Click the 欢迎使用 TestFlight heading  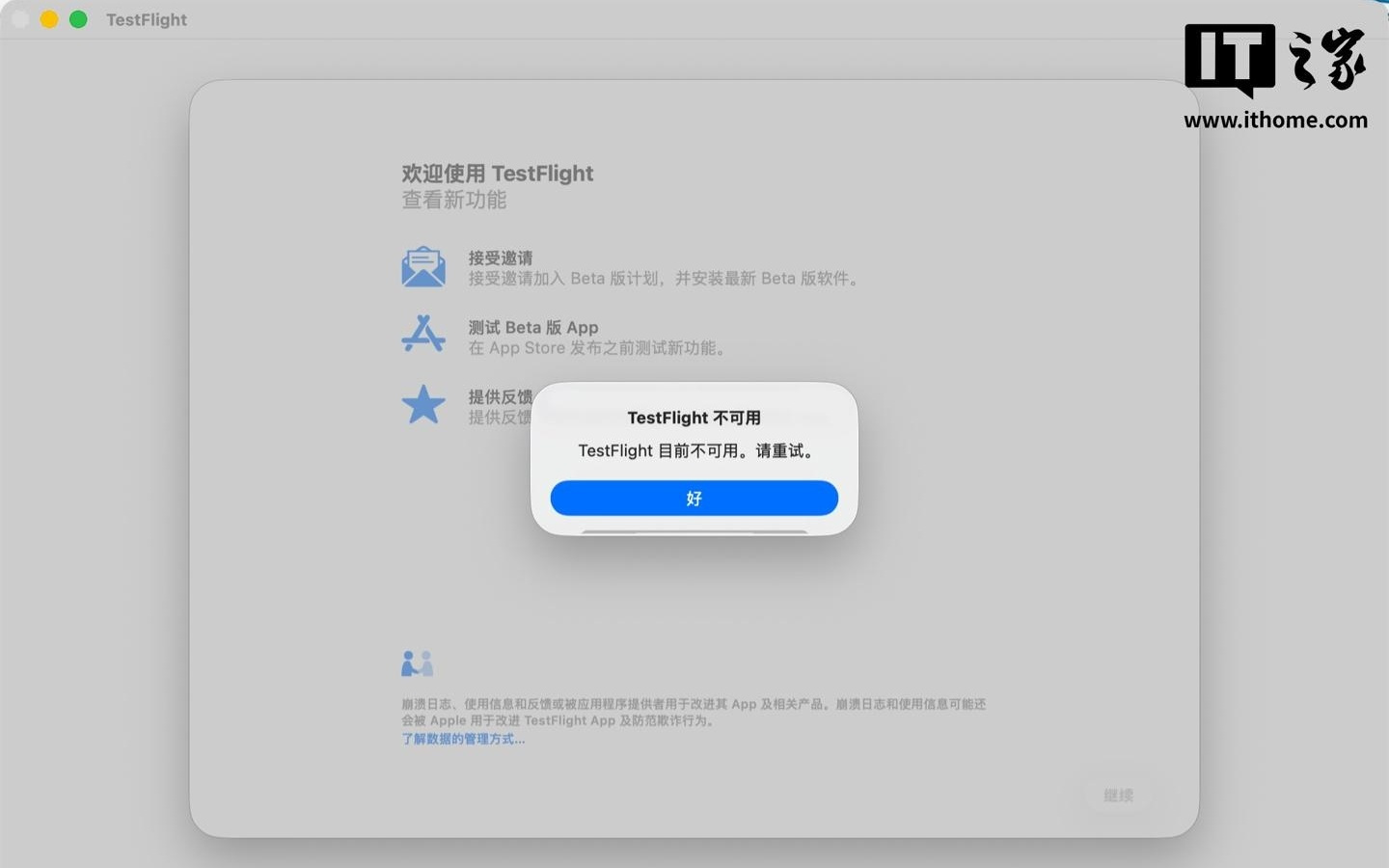(497, 174)
